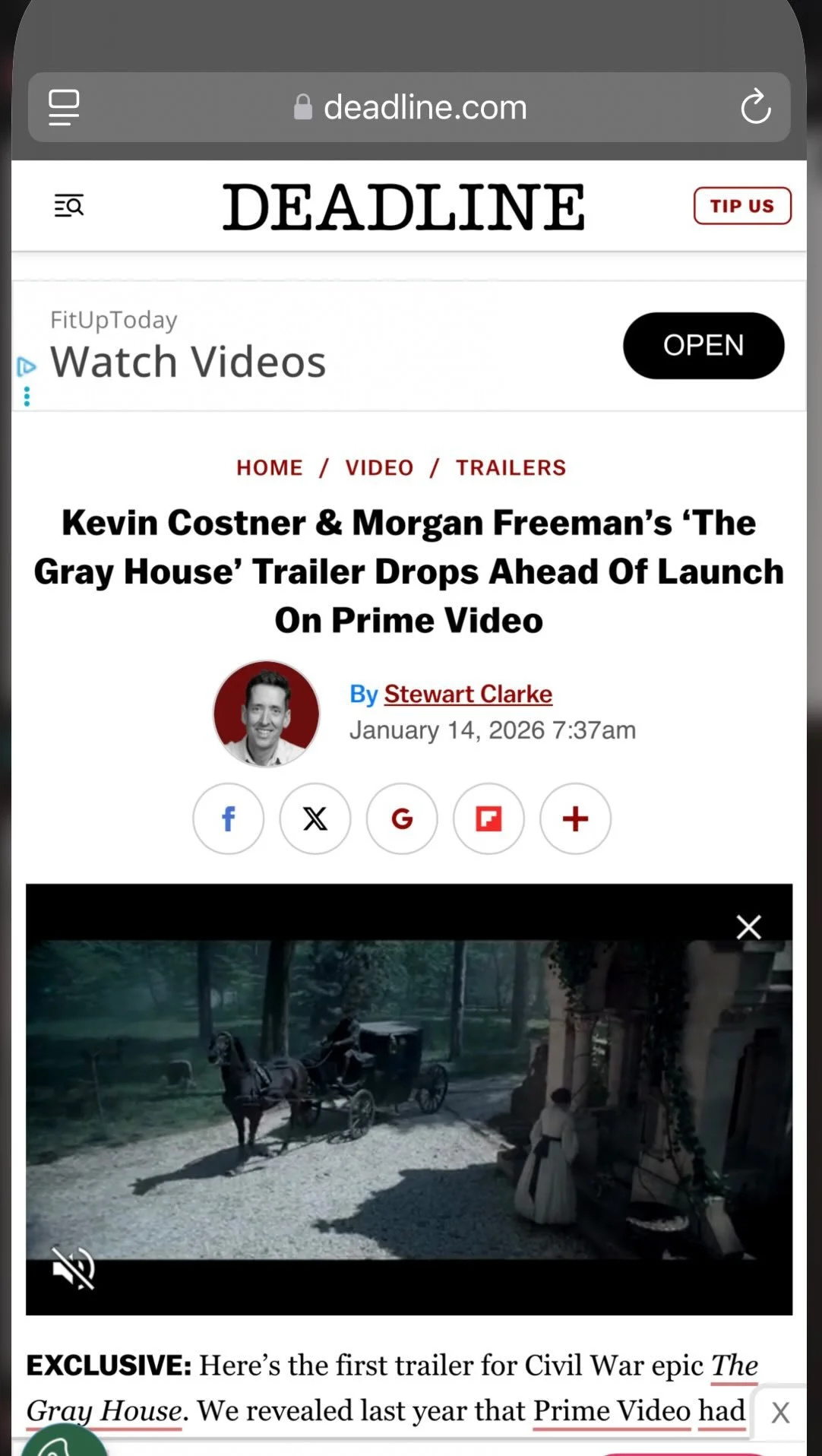The image size is (822, 1456).
Task: Click the TIP US button
Action: click(742, 206)
